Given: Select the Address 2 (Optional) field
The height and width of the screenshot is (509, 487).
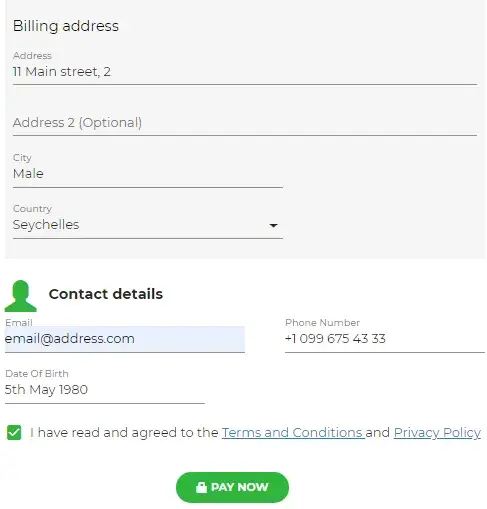Looking at the screenshot, I should [x=245, y=123].
